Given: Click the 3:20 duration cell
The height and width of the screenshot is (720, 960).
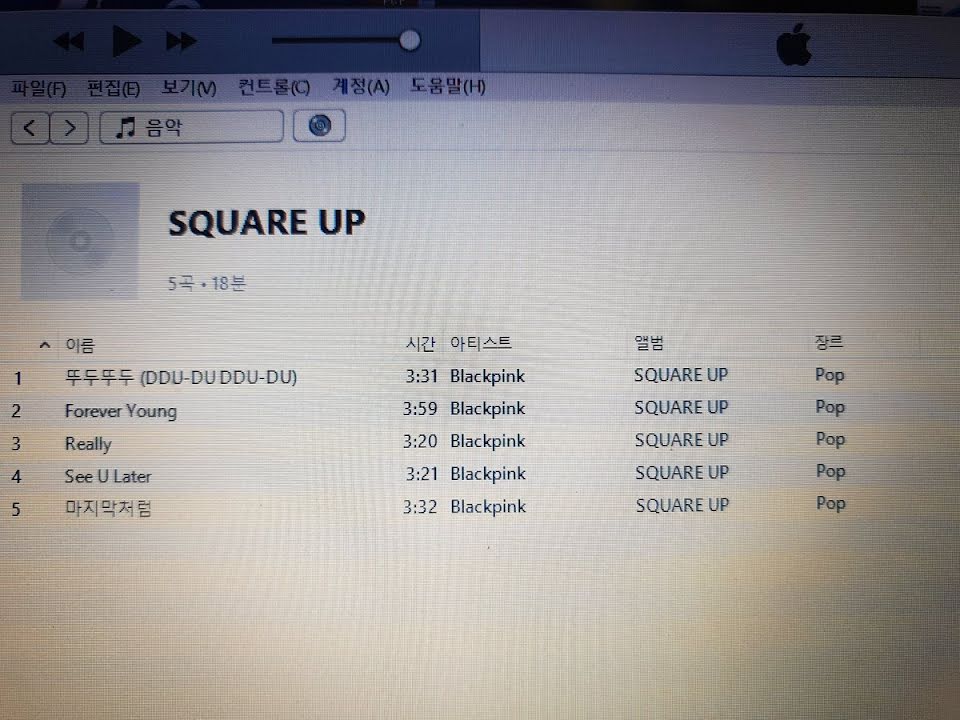Looking at the screenshot, I should 419,441.
